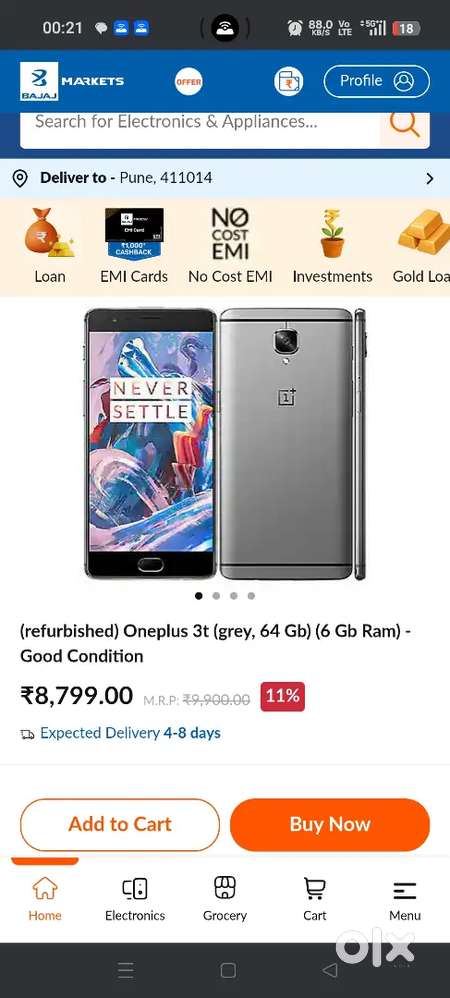The width and height of the screenshot is (450, 998).
Task: Open the Loan money bag icon
Action: pos(50,233)
